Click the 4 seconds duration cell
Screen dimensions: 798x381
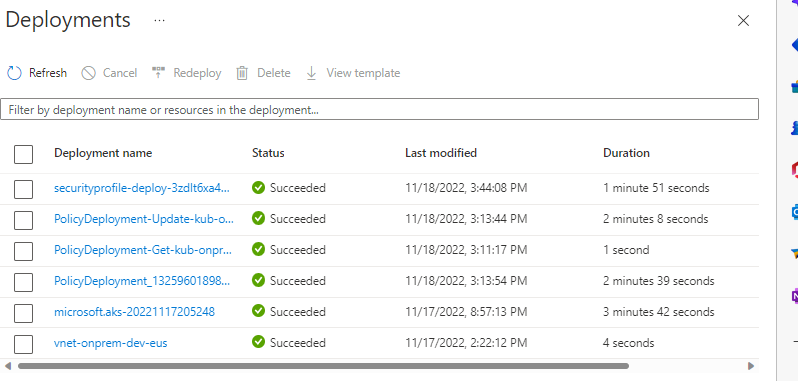[x=629, y=343]
